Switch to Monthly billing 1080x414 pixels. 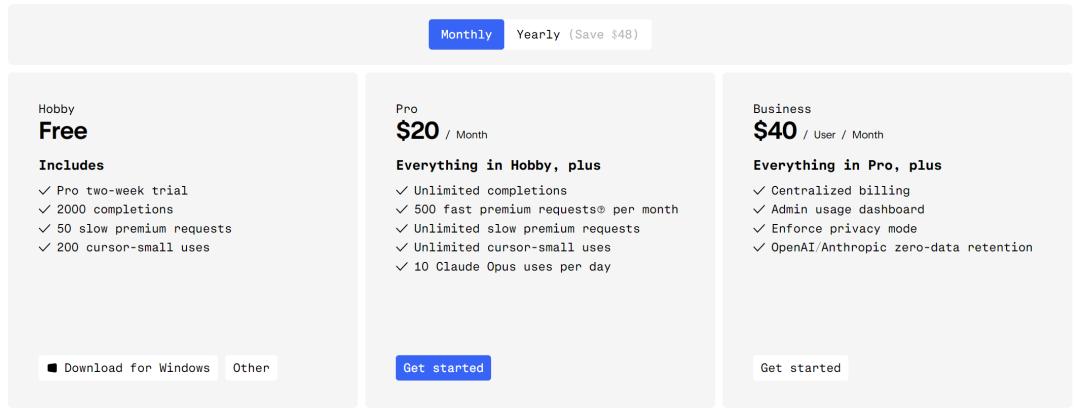tap(466, 35)
